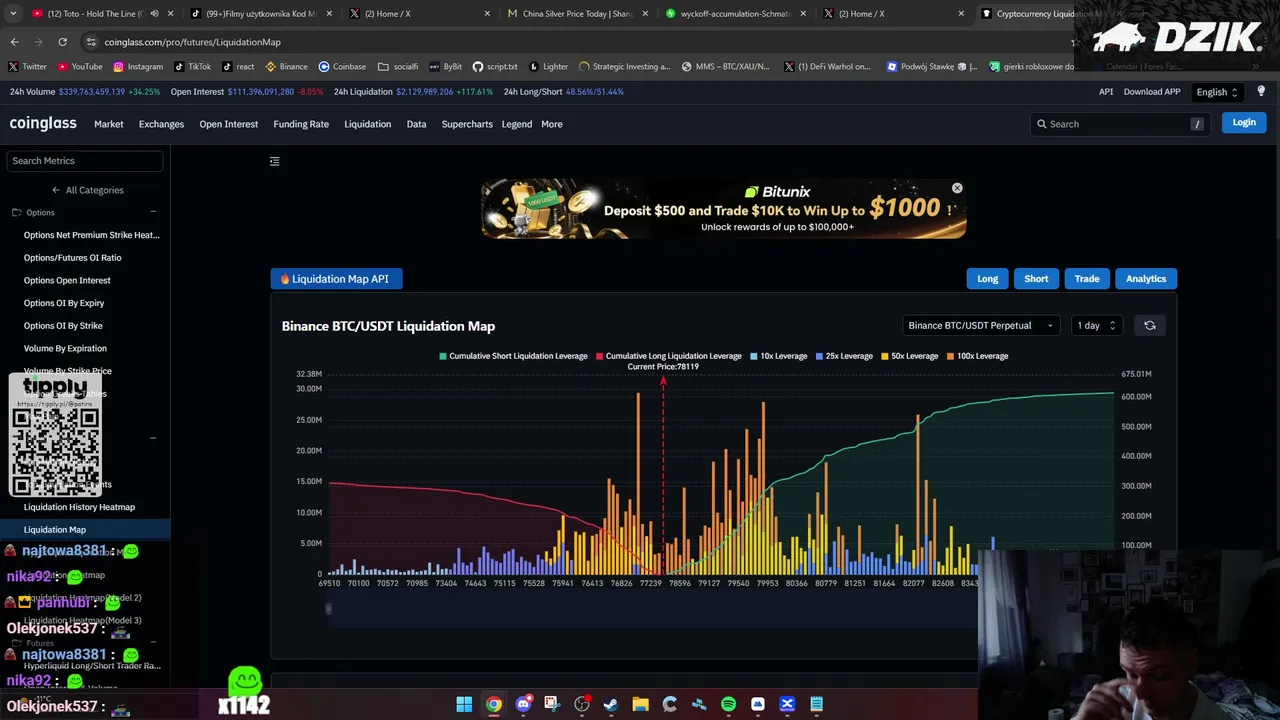Viewport: 1280px width, 720px height.
Task: Open the socialfi bookmark folder
Action: pyautogui.click(x=398, y=66)
